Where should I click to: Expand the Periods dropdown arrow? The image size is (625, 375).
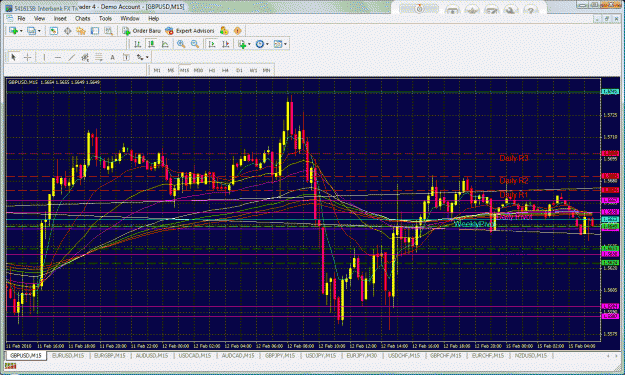tap(267, 44)
